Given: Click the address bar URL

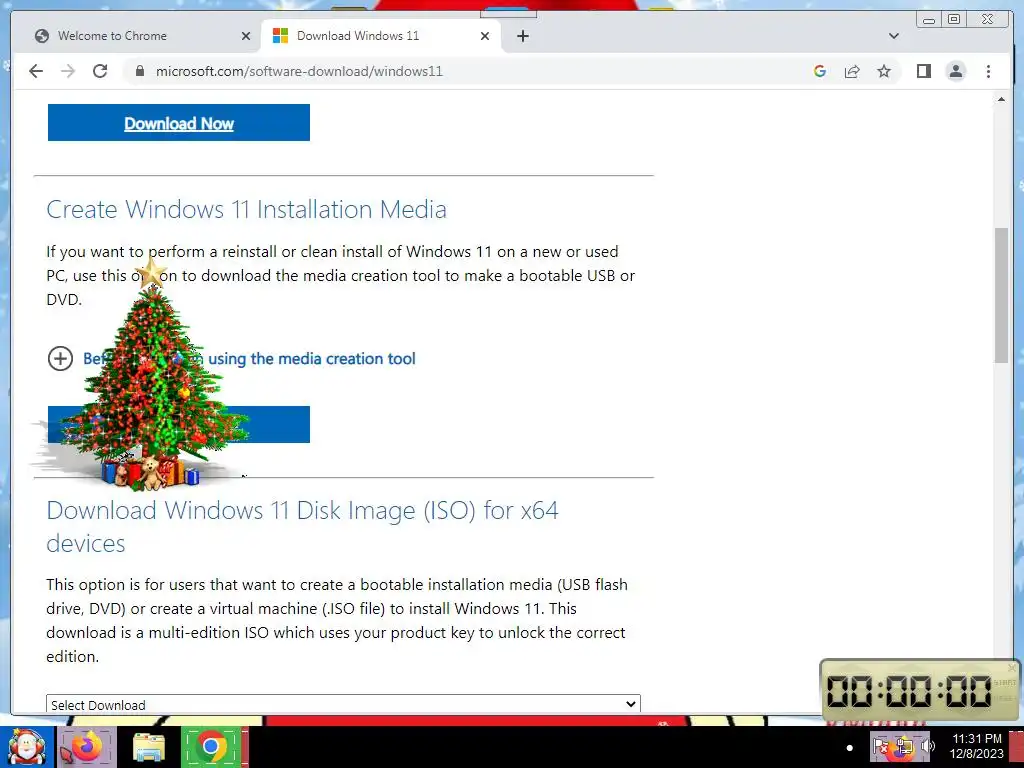Looking at the screenshot, I should tap(299, 71).
